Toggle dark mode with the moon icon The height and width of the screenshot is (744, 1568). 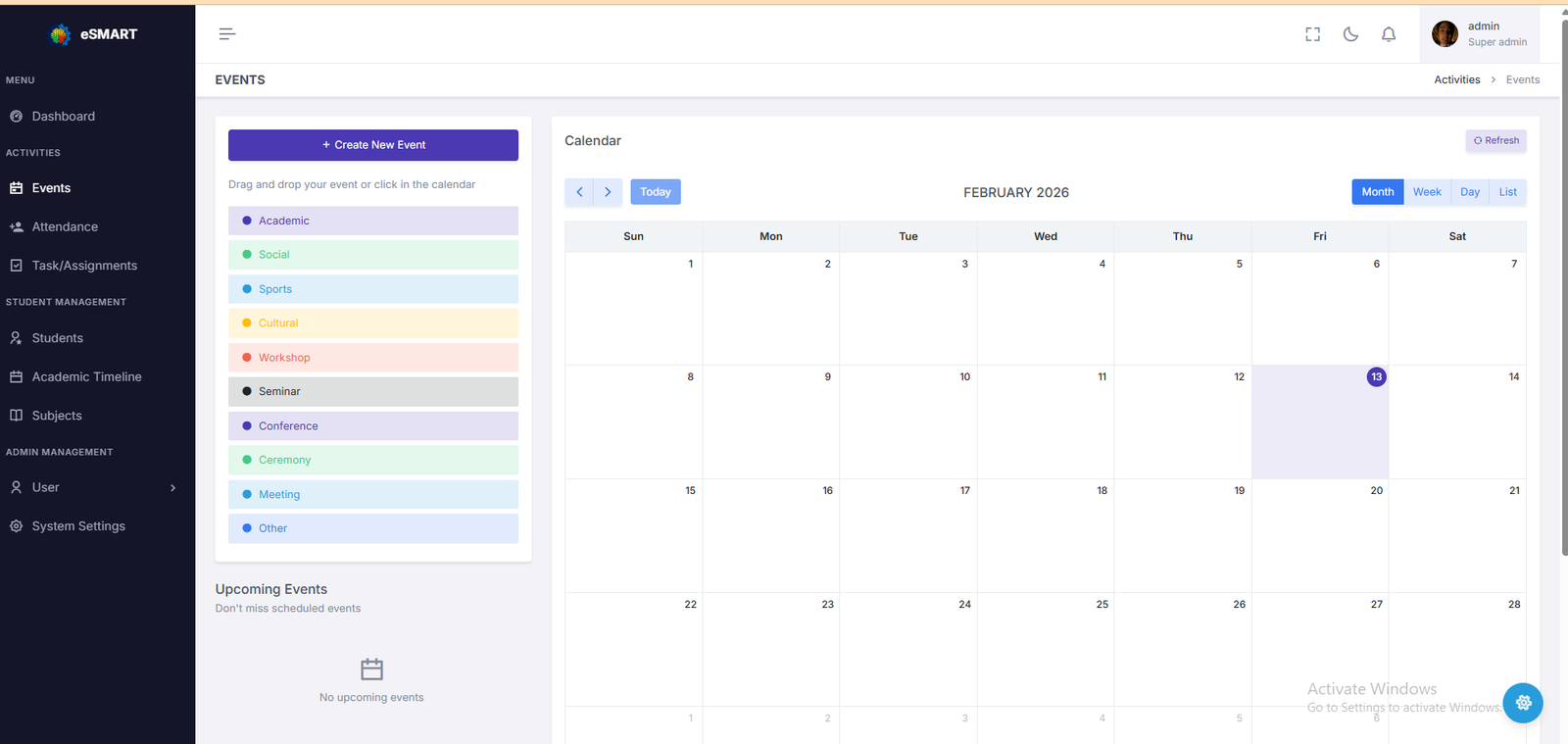[x=1350, y=34]
